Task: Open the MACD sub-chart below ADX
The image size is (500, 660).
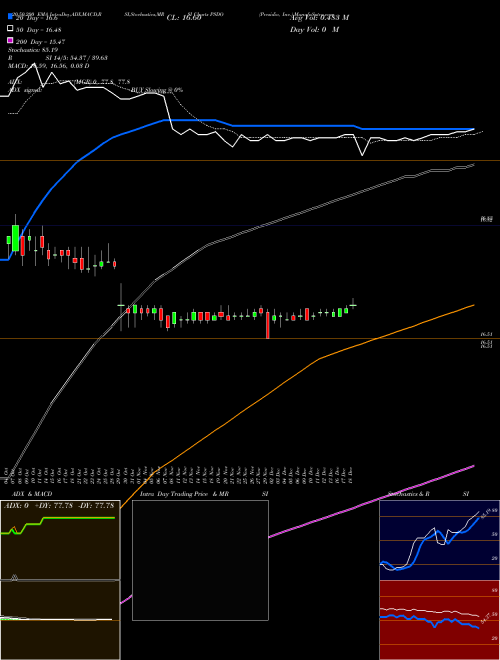Action: click(x=60, y=620)
